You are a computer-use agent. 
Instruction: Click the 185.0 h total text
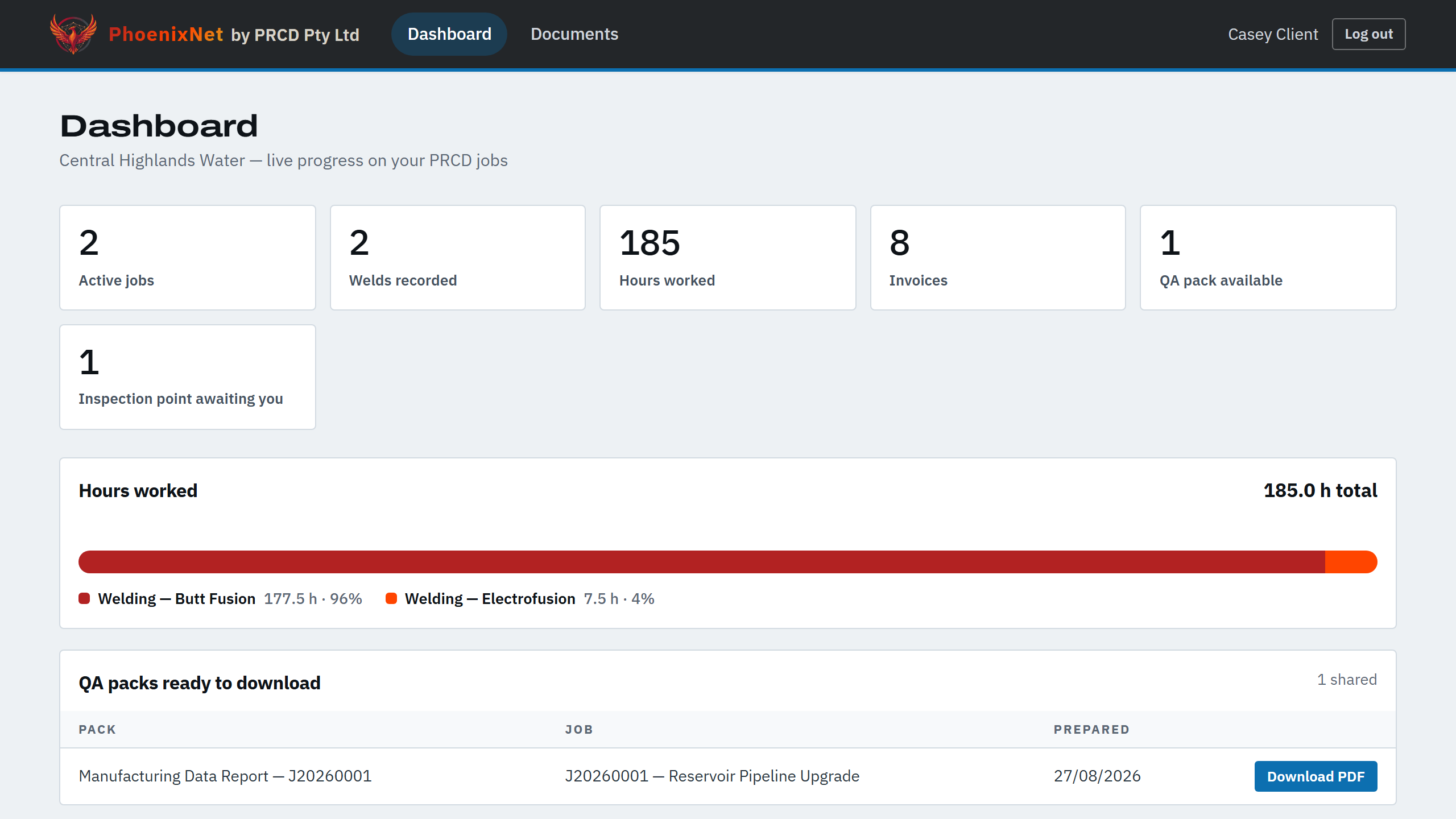[1320, 490]
